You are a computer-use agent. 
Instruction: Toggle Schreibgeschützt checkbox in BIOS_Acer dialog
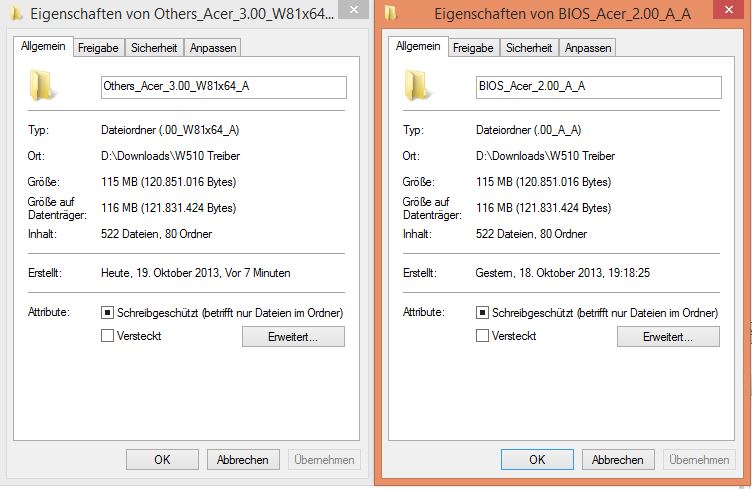pyautogui.click(x=483, y=313)
